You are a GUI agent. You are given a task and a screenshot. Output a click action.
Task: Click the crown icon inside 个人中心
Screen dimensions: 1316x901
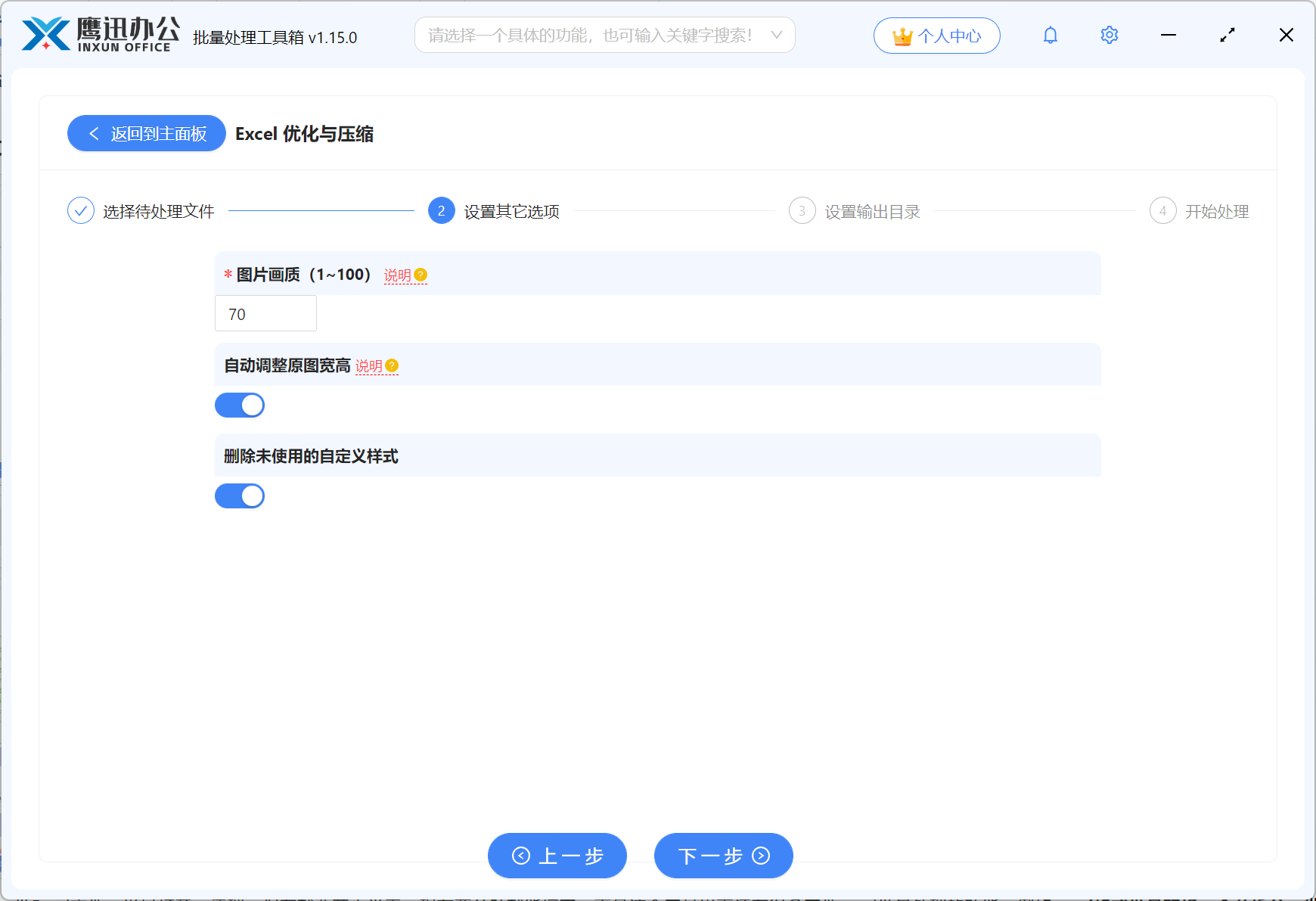pos(902,35)
